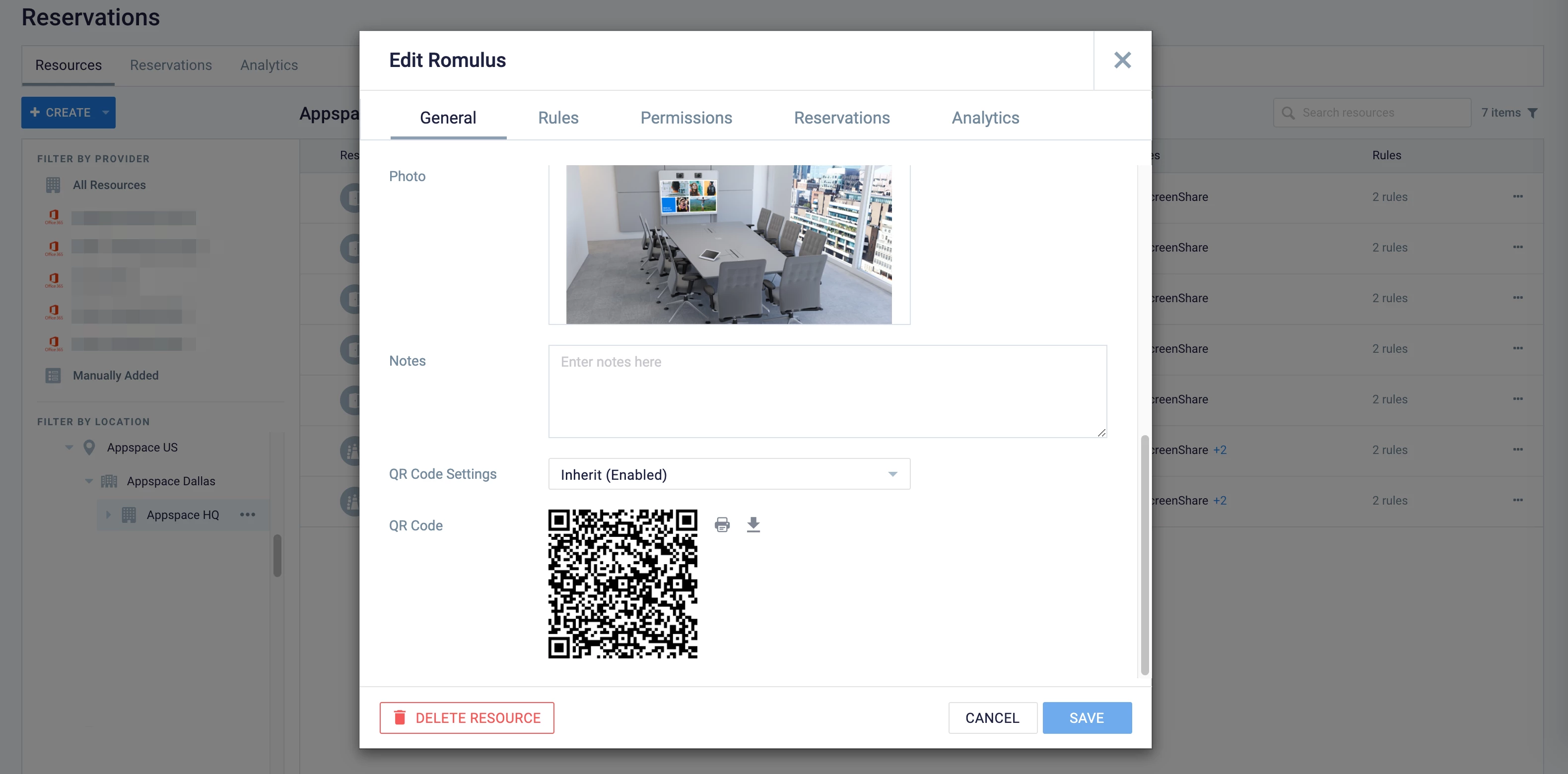Click the trash icon in Delete Resource
Screen dimensions: 1568x774
(x=399, y=718)
